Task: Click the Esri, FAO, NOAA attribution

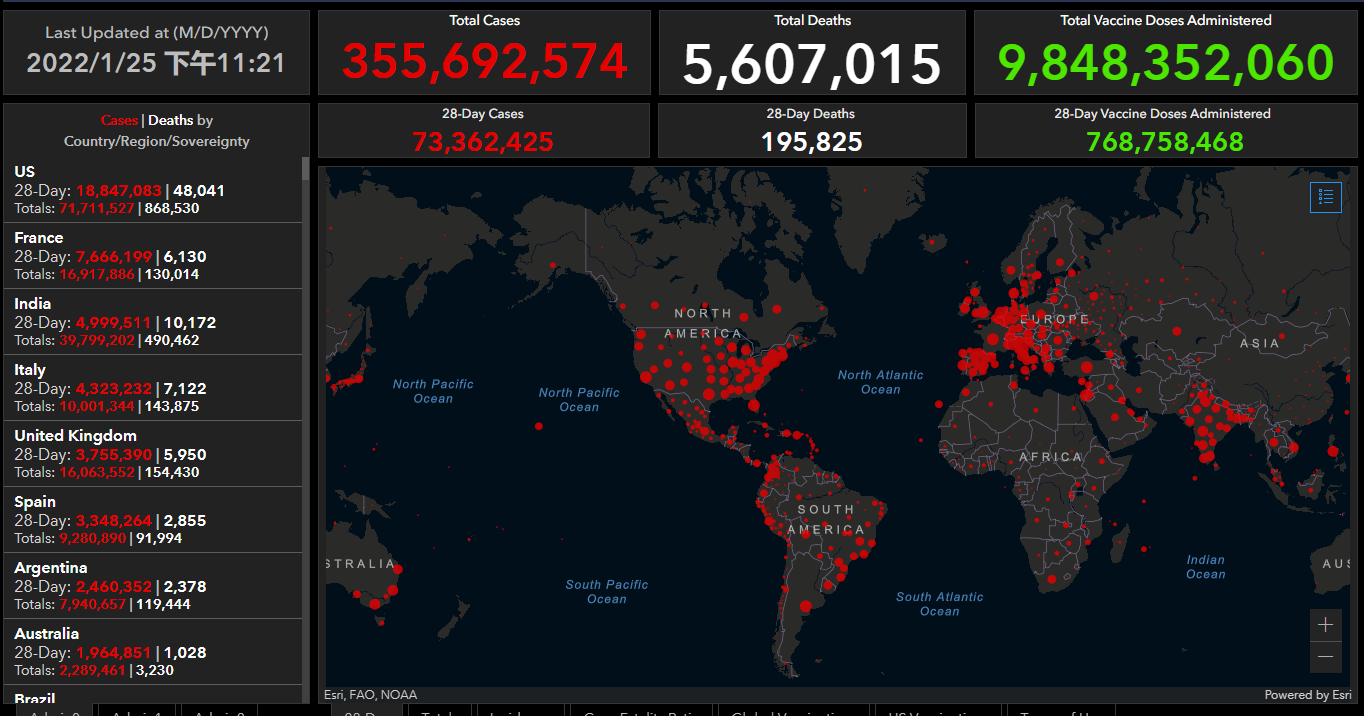Action: (x=370, y=695)
